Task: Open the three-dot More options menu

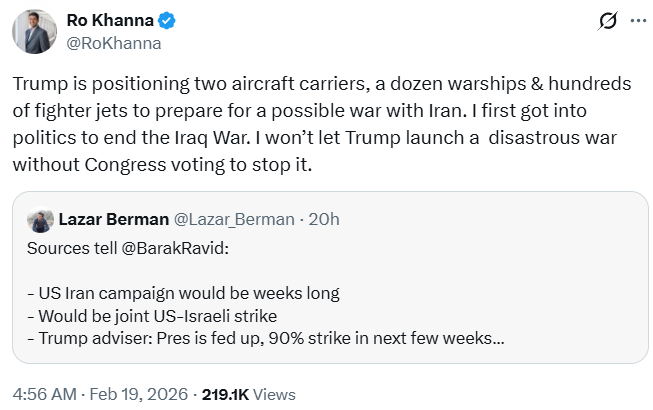Action: [636, 21]
